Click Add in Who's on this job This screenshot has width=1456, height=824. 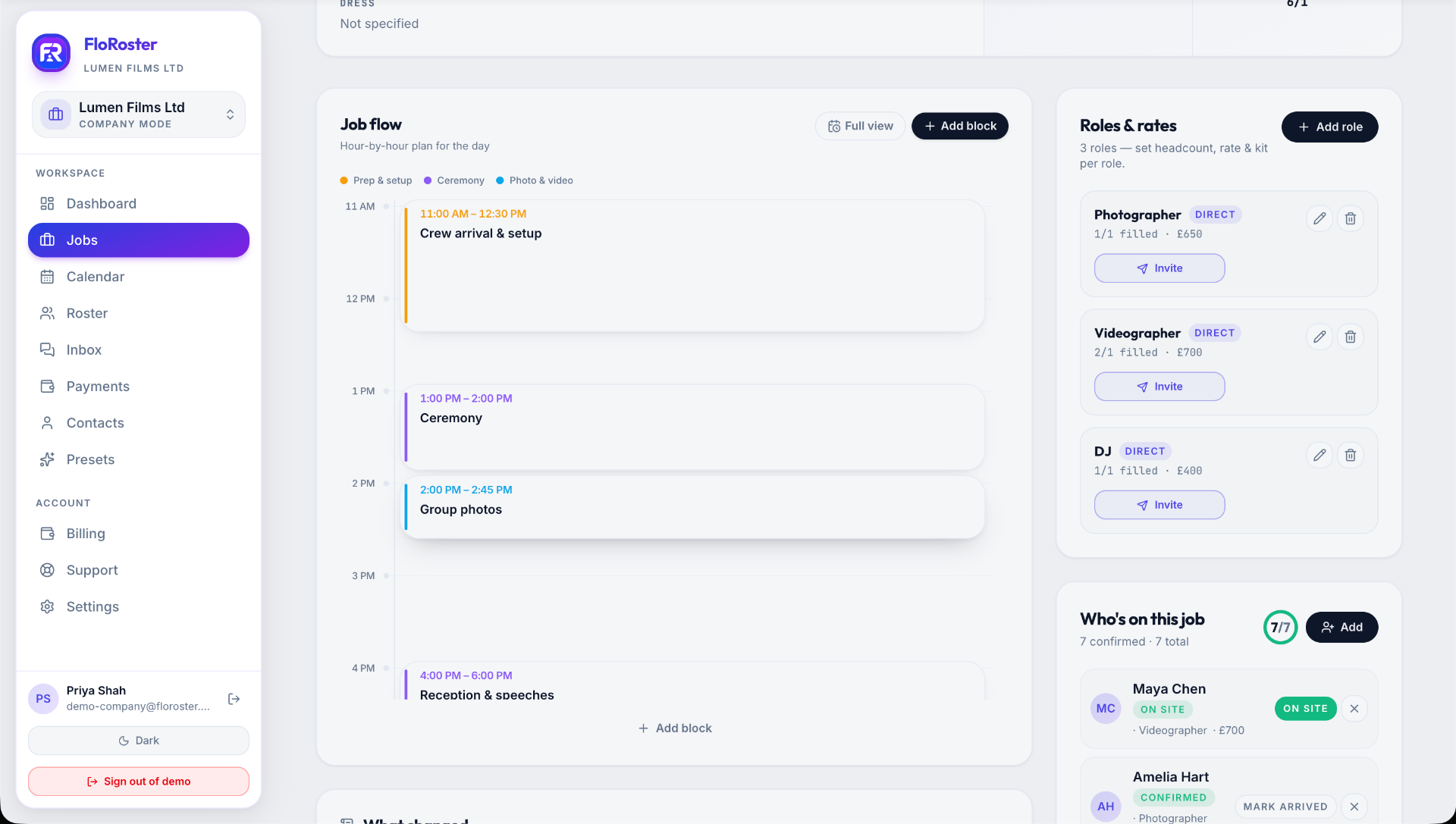(x=1341, y=627)
